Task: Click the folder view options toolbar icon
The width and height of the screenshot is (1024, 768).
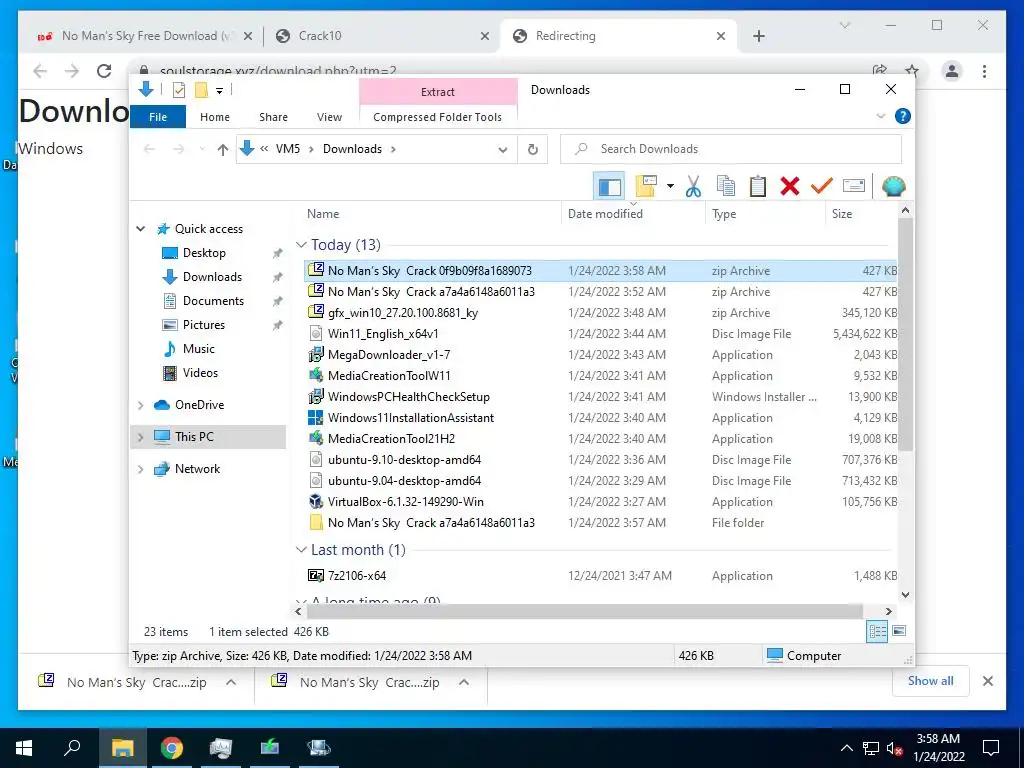Action: [645, 186]
